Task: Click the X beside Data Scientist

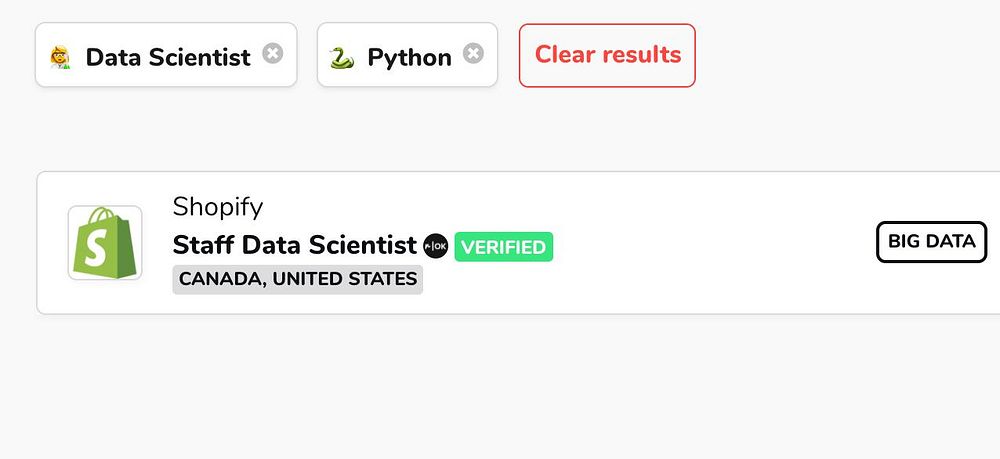Action: [x=272, y=54]
